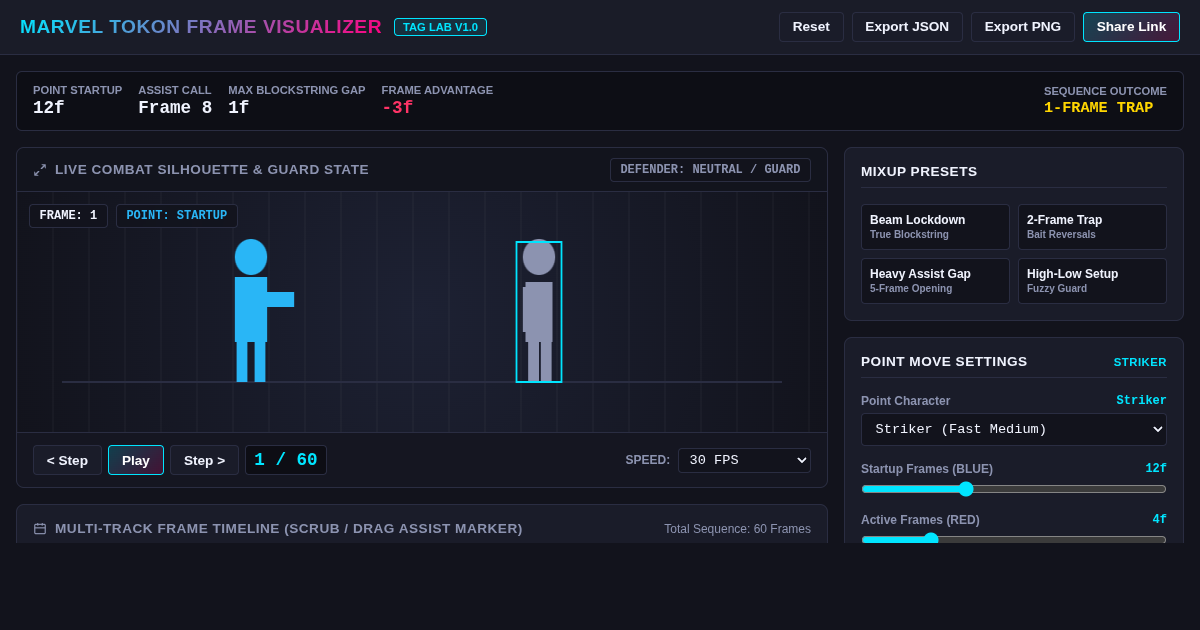Click the calendar icon beside Multi-Track Frame Timeline

[x=40, y=529]
